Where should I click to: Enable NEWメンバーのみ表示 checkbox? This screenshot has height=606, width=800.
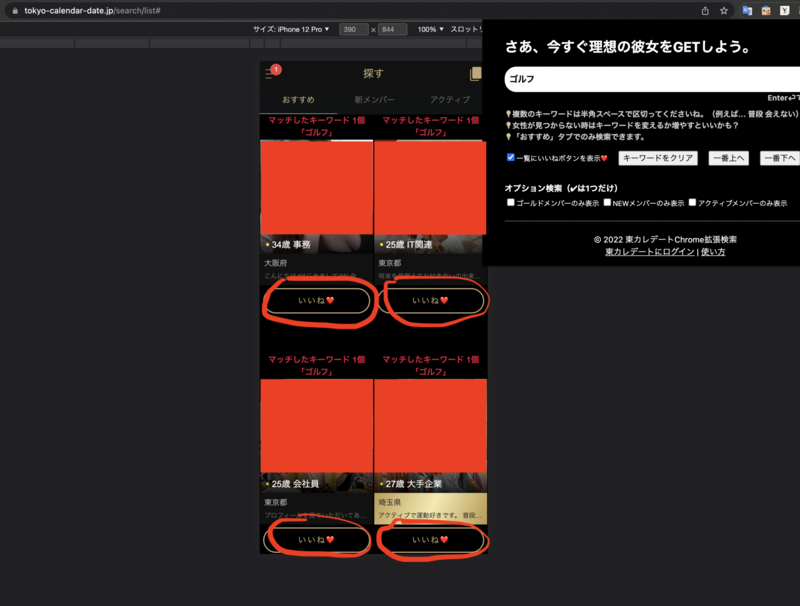click(607, 203)
